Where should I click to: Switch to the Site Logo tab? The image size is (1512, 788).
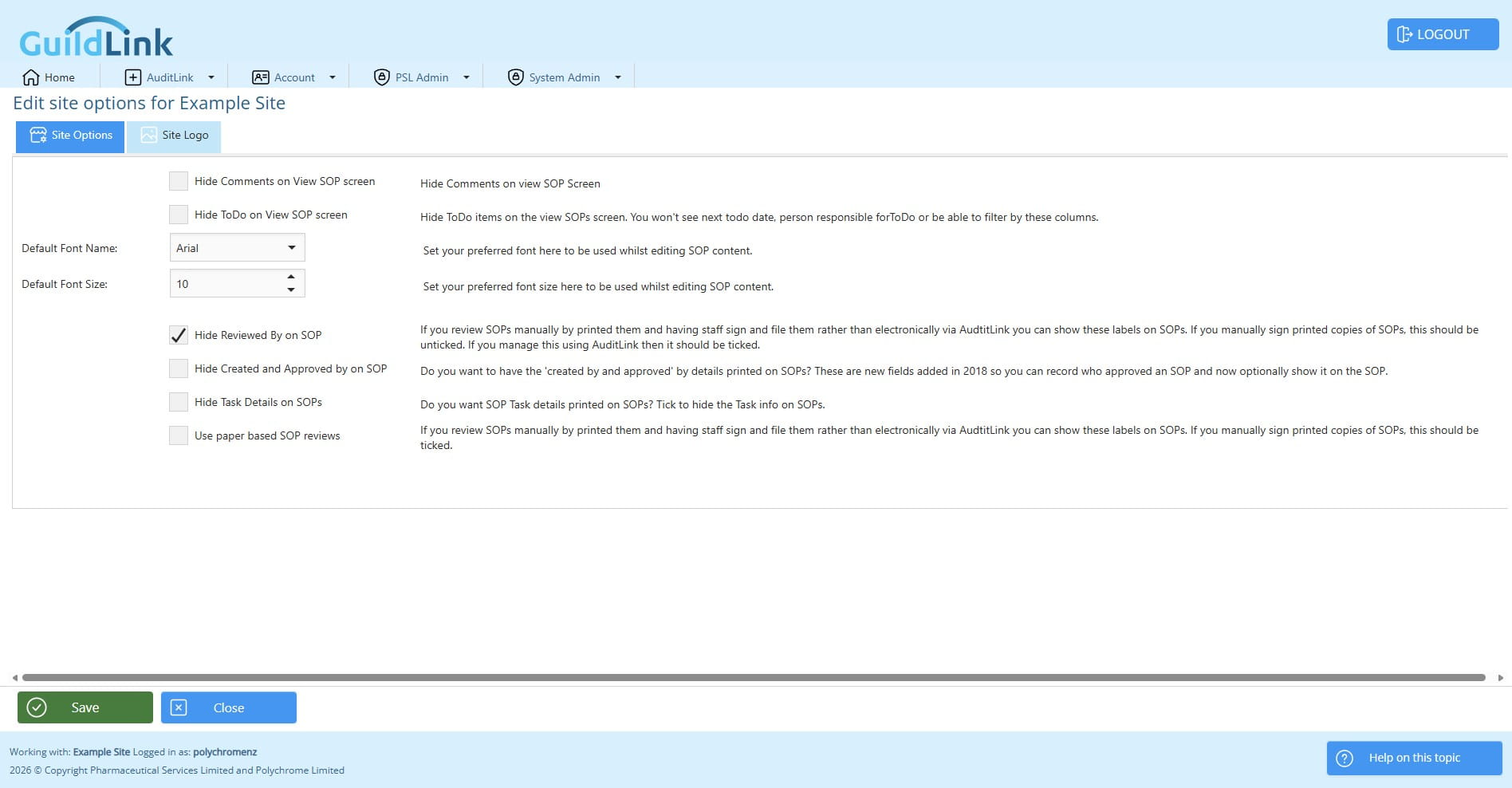pos(174,136)
